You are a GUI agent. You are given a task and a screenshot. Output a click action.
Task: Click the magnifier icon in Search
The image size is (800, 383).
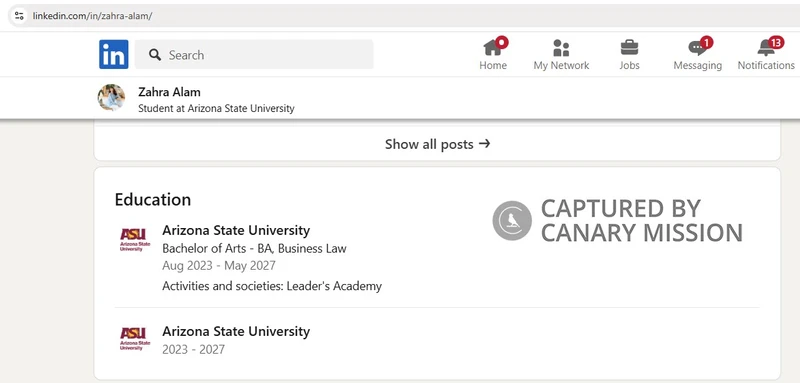click(x=155, y=55)
